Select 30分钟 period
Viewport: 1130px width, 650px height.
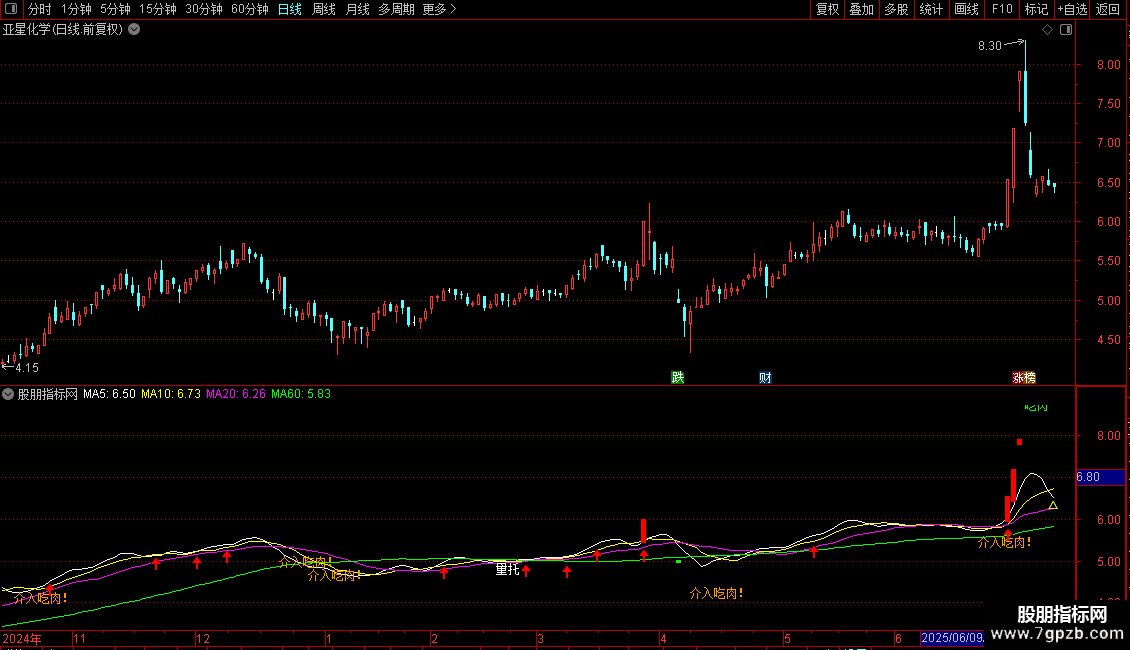click(204, 9)
